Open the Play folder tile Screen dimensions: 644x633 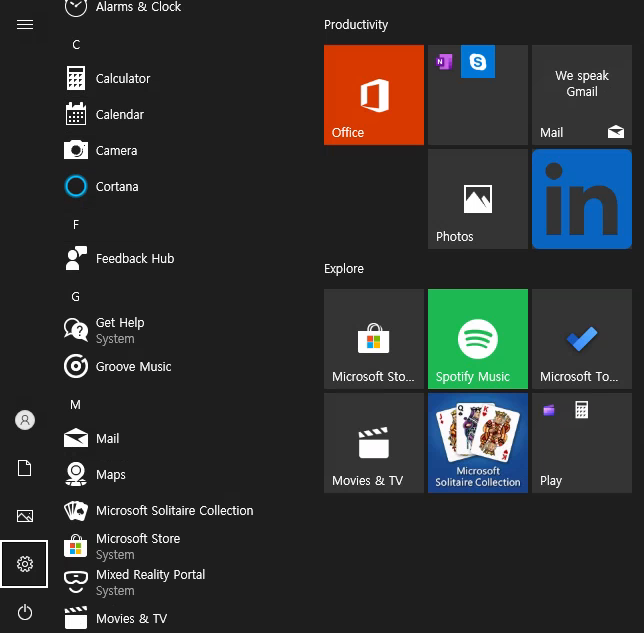(582, 443)
